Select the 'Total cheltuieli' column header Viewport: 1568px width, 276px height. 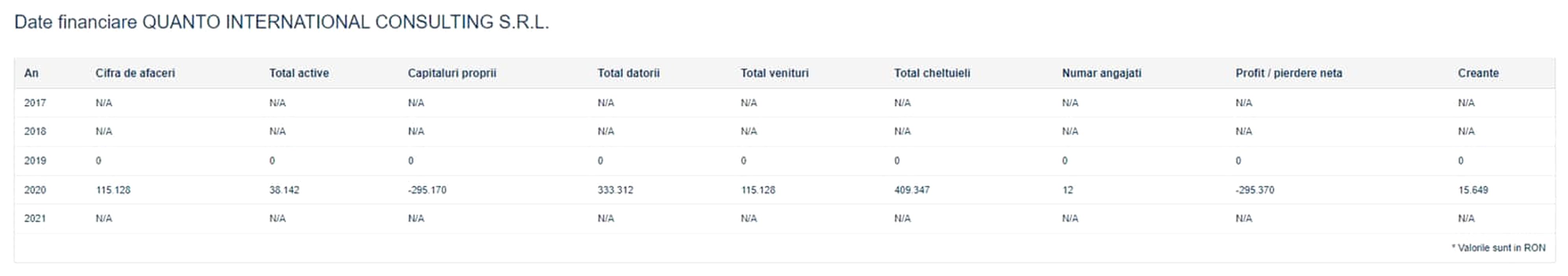pos(932,73)
